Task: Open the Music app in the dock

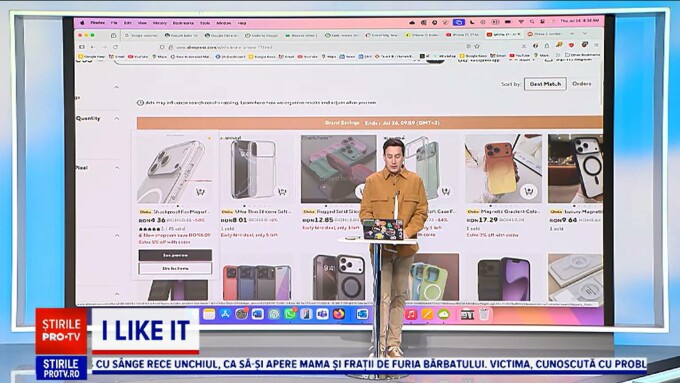Action: [410, 314]
